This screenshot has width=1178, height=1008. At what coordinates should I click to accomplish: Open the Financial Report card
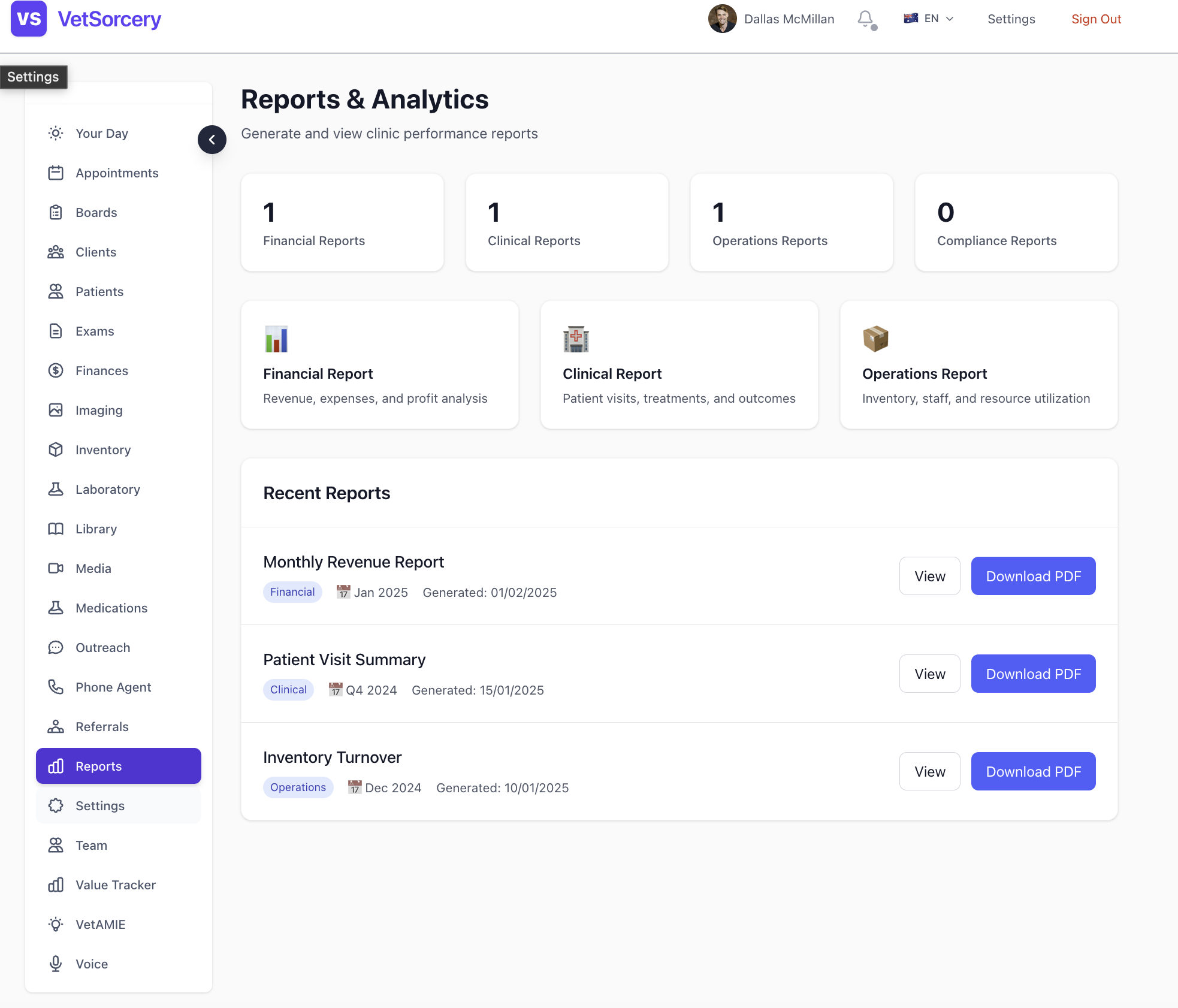click(x=379, y=365)
